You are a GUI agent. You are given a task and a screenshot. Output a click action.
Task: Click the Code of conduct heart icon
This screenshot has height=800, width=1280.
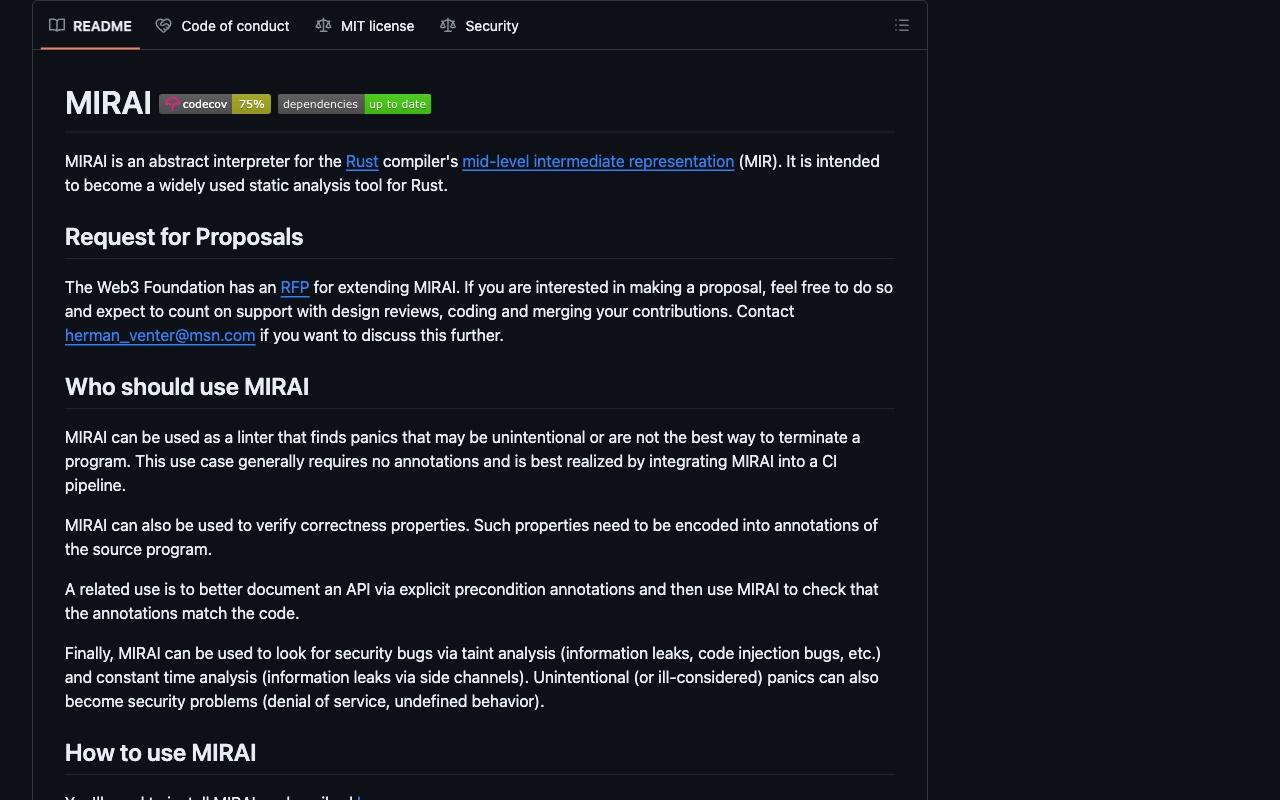coord(163,26)
